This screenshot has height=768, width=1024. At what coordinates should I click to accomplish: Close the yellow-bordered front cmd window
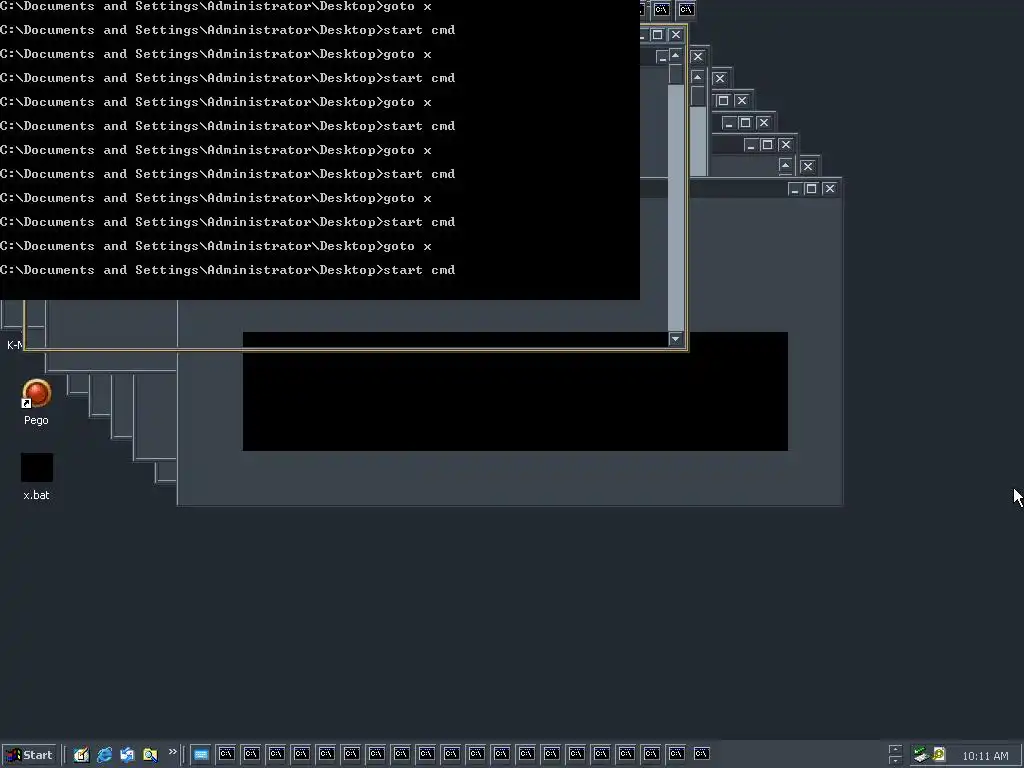pyautogui.click(x=676, y=35)
